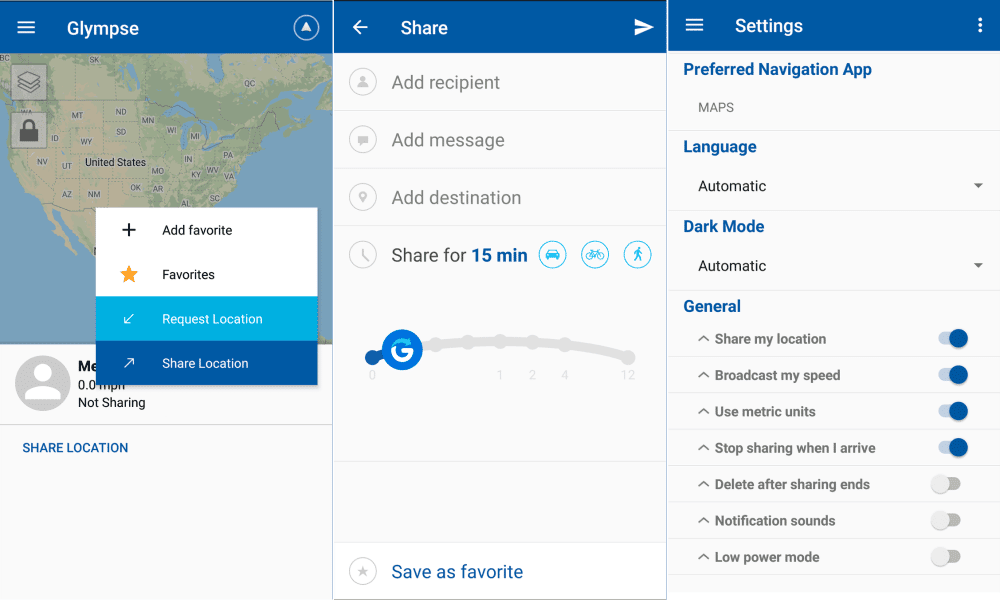Select the bicycle travel mode icon
The width and height of the screenshot is (1000, 600).
595,255
